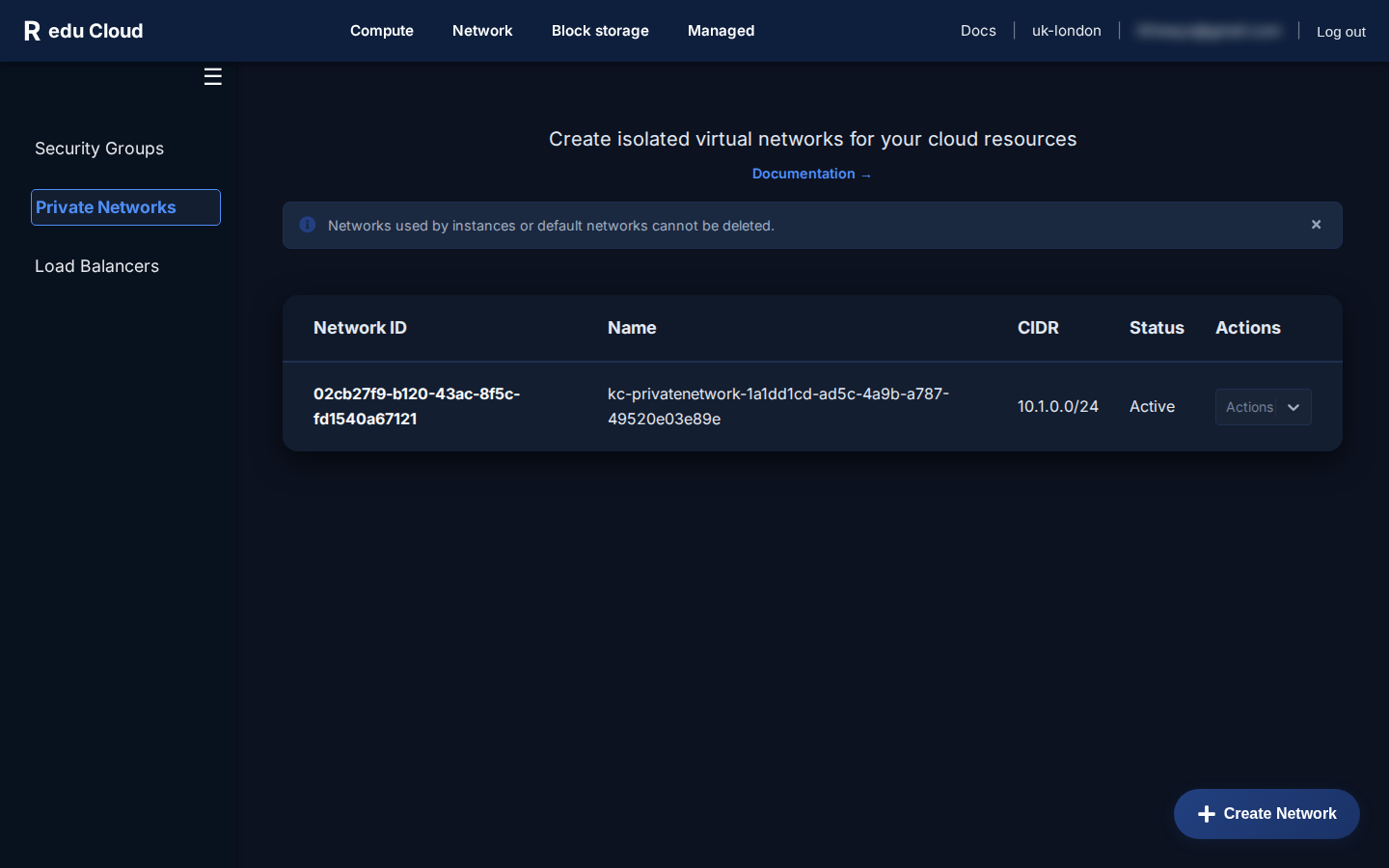The height and width of the screenshot is (868, 1389).
Task: Click the Active status cell
Action: point(1152,407)
